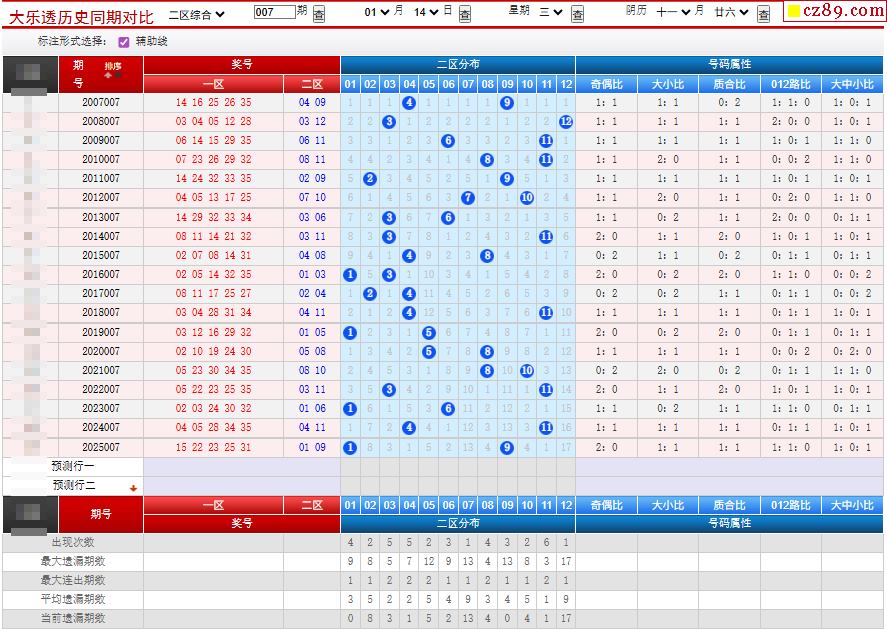Click the yellow square beside cz89.com
The height and width of the screenshot is (630, 887).
(793, 12)
